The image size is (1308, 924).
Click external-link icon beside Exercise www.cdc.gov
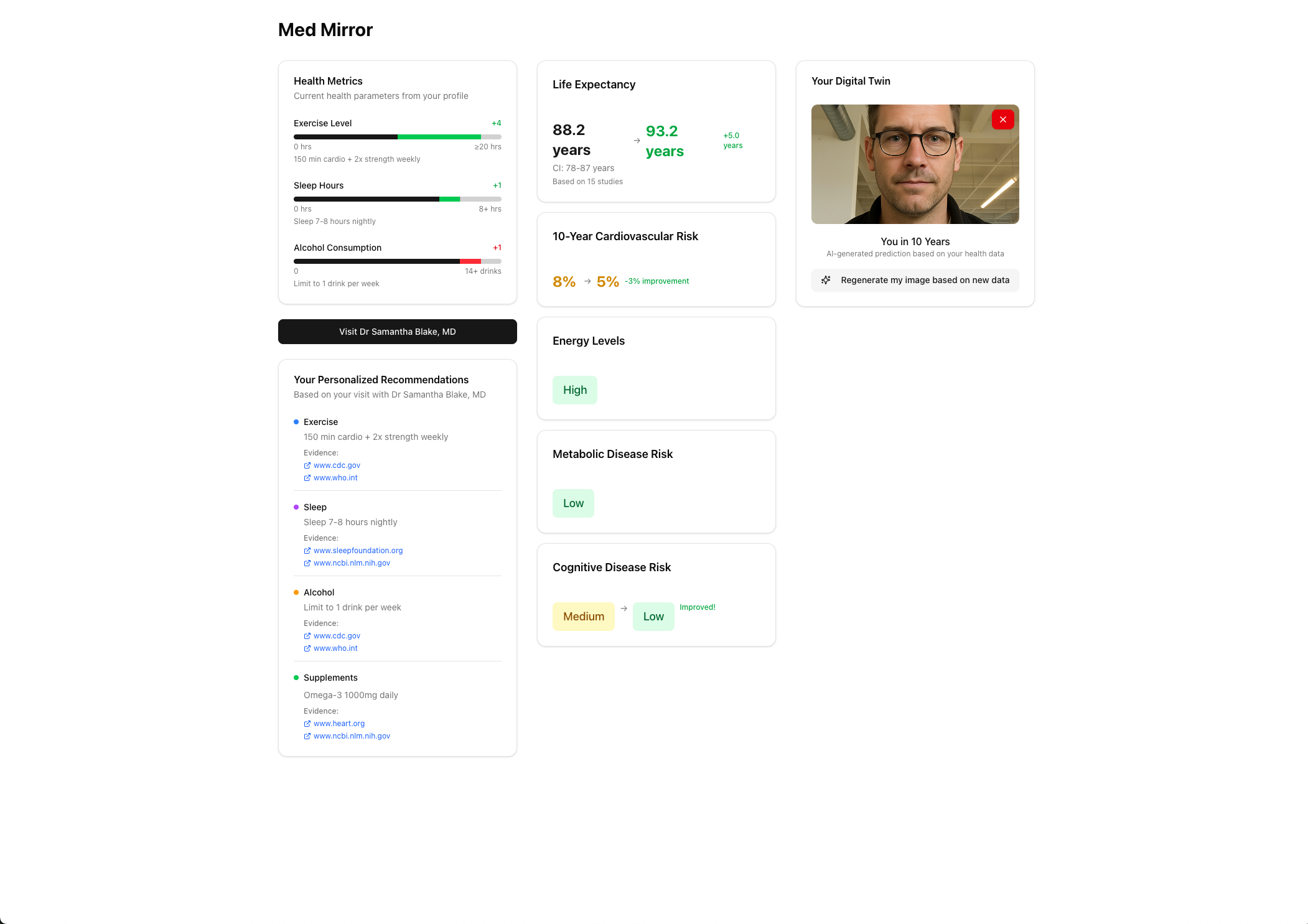click(307, 465)
